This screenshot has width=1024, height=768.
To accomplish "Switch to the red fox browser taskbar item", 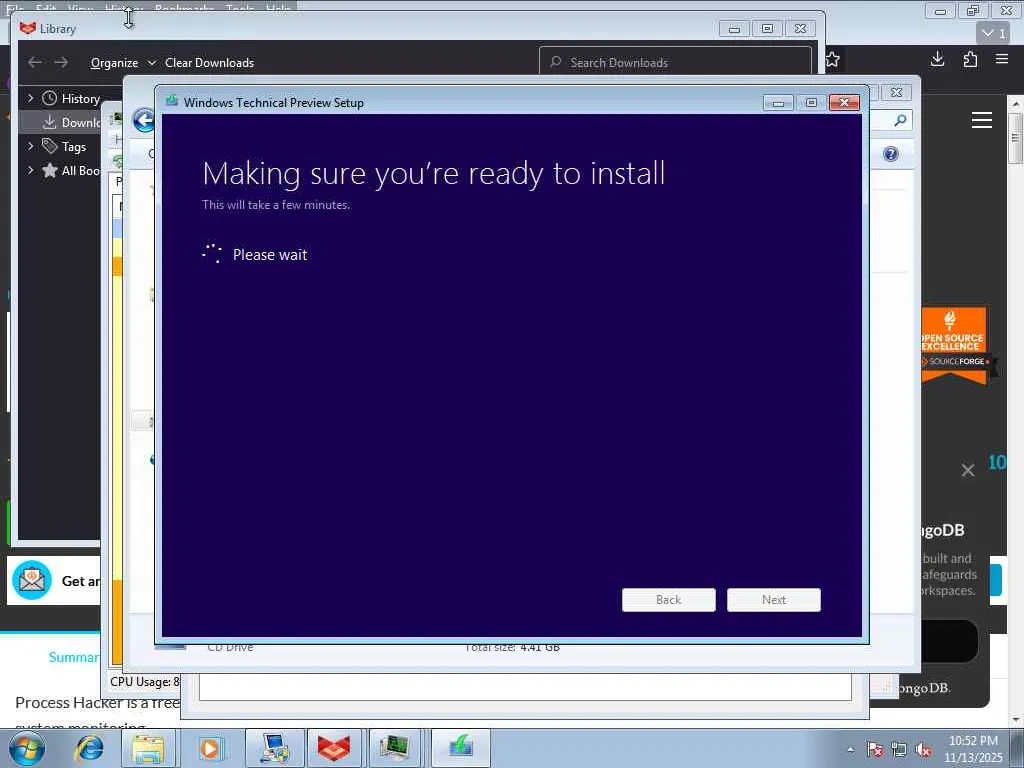I will coord(334,748).
